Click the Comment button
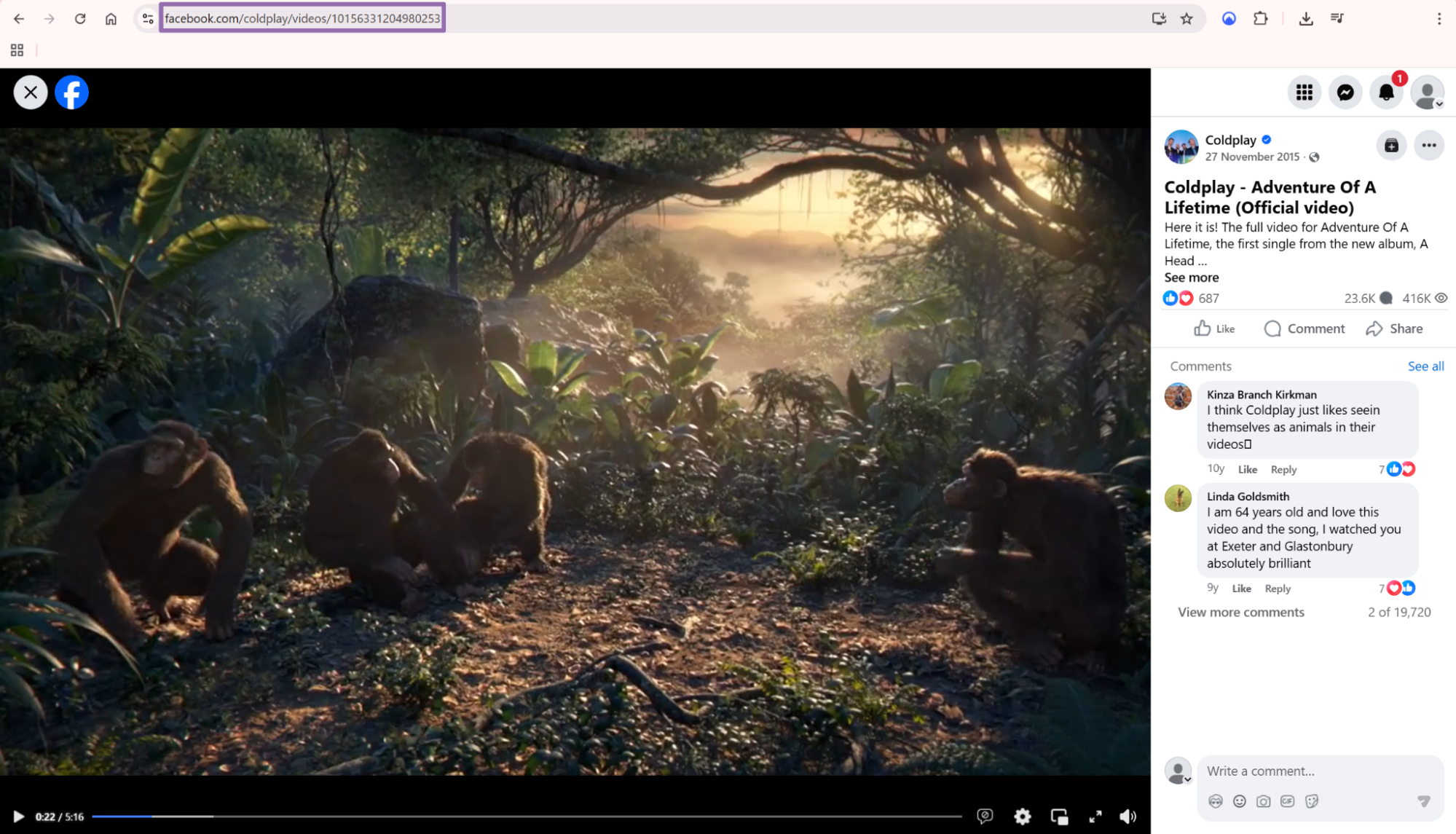 point(1305,329)
